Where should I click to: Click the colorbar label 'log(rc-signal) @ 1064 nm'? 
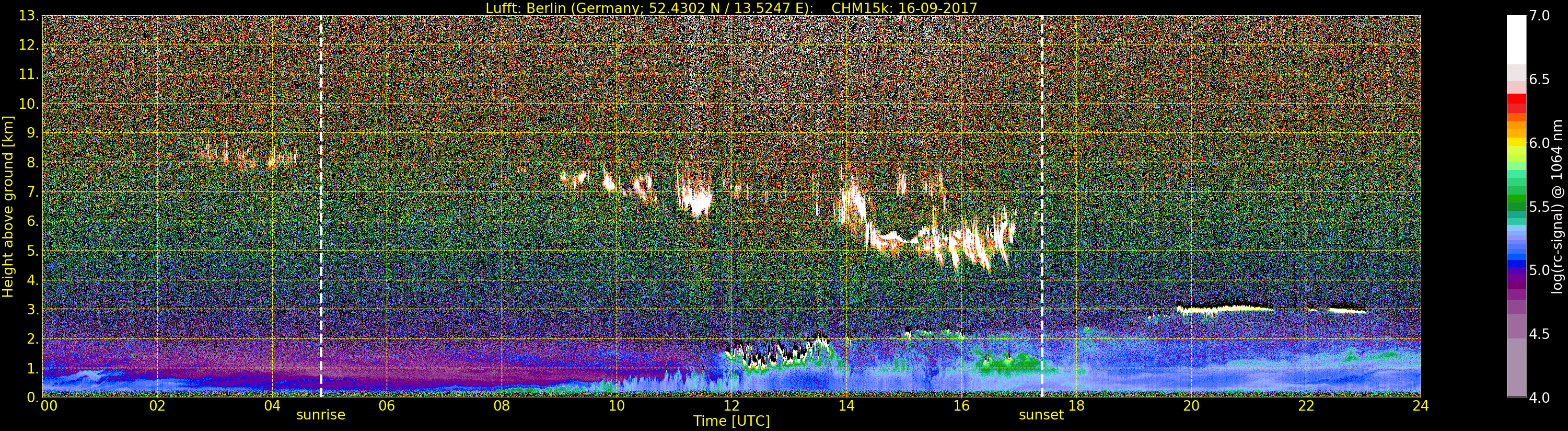(x=1558, y=206)
